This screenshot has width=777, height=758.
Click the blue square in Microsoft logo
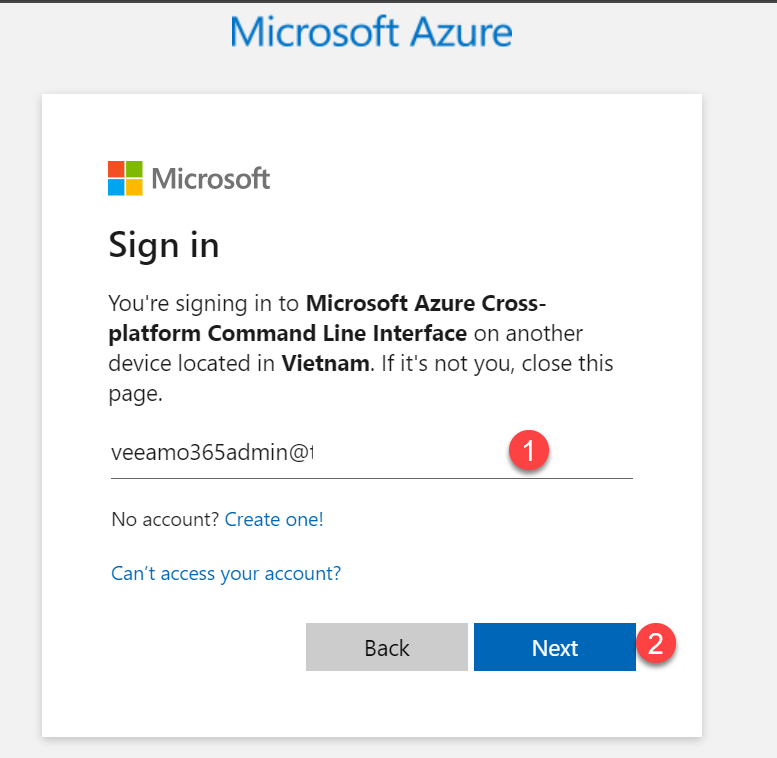coord(116,187)
